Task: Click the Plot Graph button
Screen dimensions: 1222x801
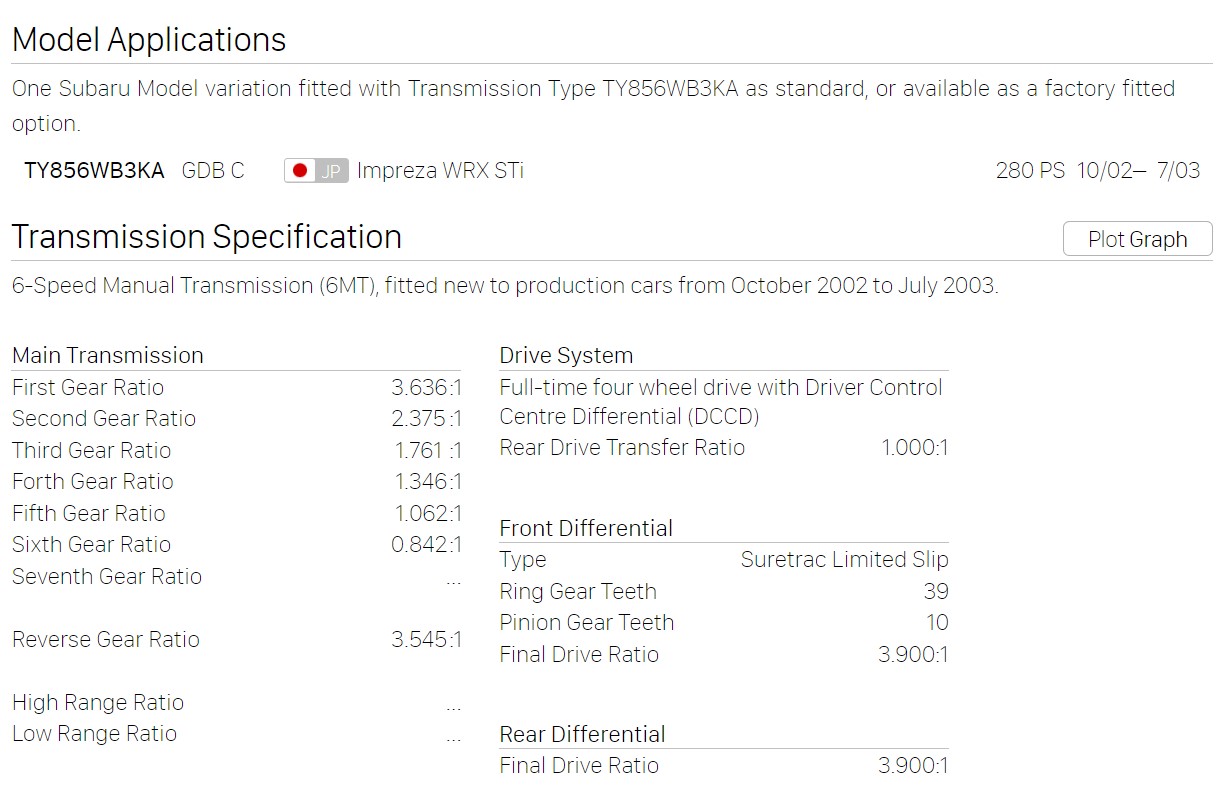Action: [x=1137, y=239]
